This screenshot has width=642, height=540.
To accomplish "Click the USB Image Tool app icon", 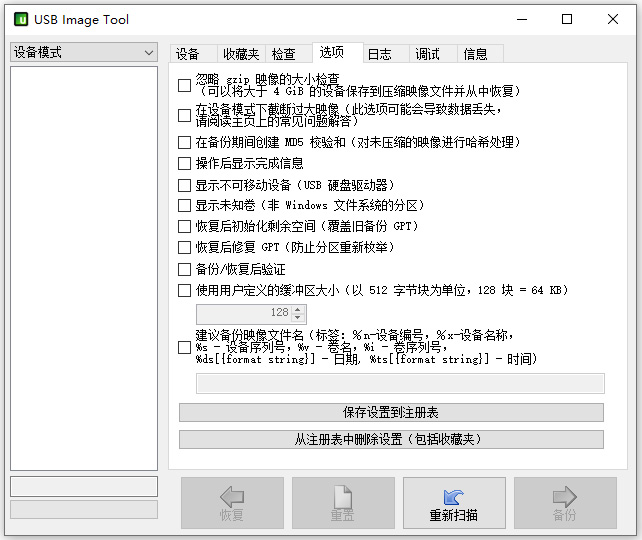I will 21,19.
